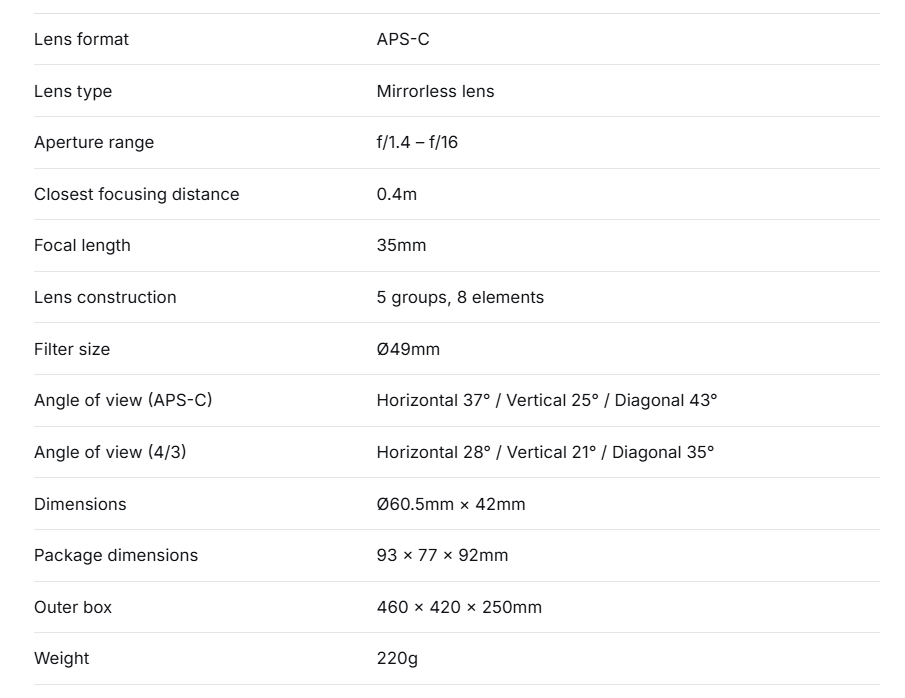Screen dimensions: 905x698
Task: Click the "Closest focusing distance" label
Action: pyautogui.click(x=137, y=194)
